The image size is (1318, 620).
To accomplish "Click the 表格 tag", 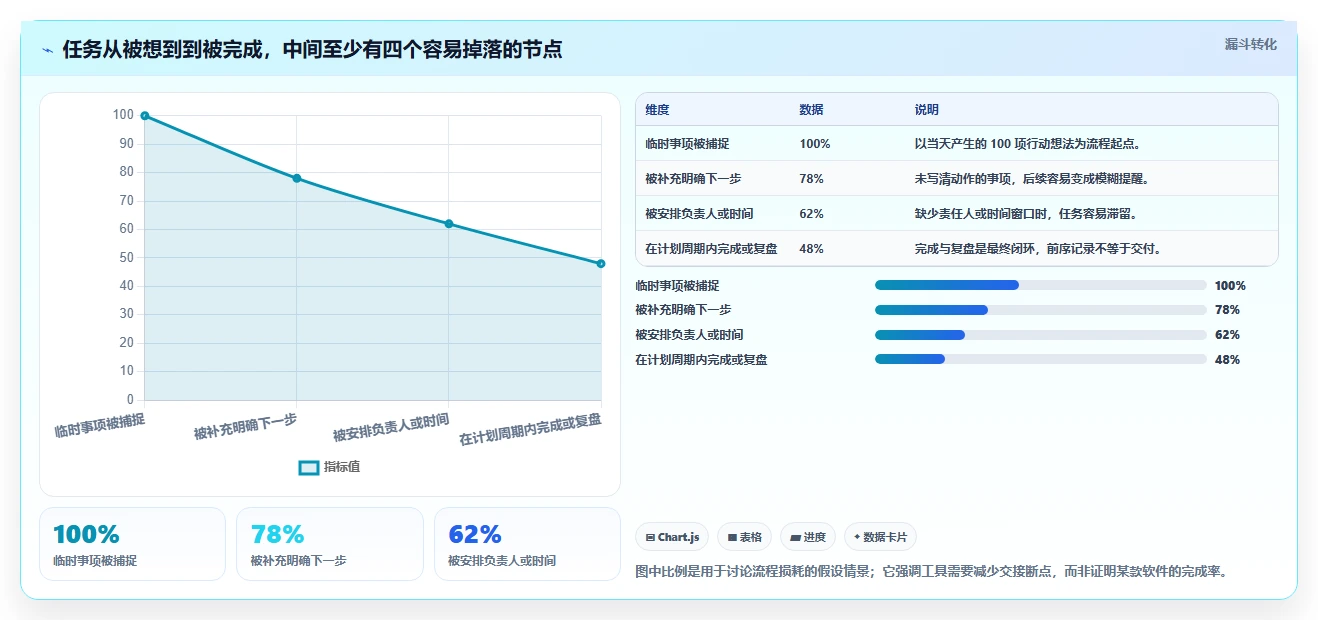I will [x=744, y=537].
